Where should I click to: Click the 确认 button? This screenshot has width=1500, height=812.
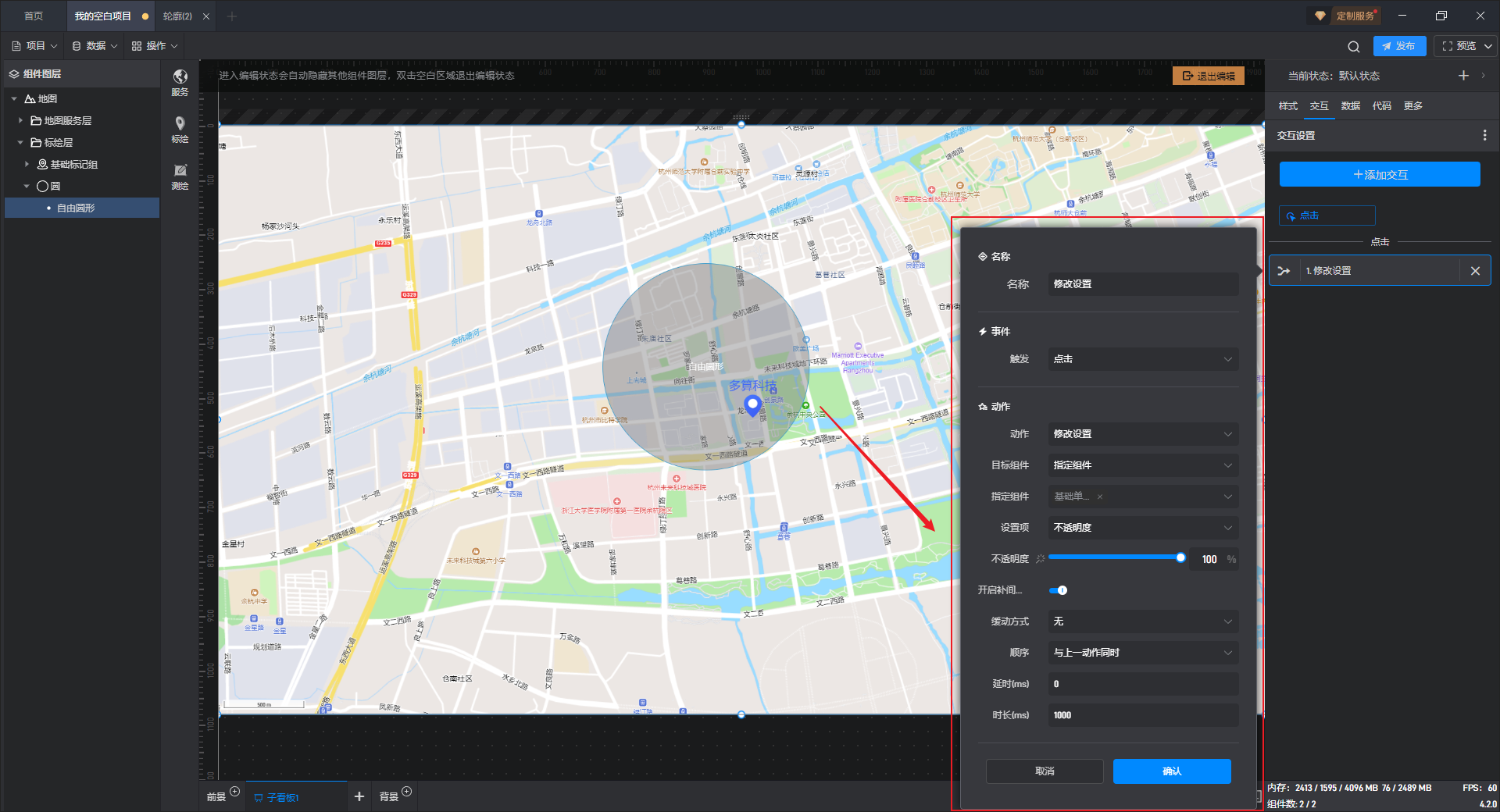(1172, 771)
